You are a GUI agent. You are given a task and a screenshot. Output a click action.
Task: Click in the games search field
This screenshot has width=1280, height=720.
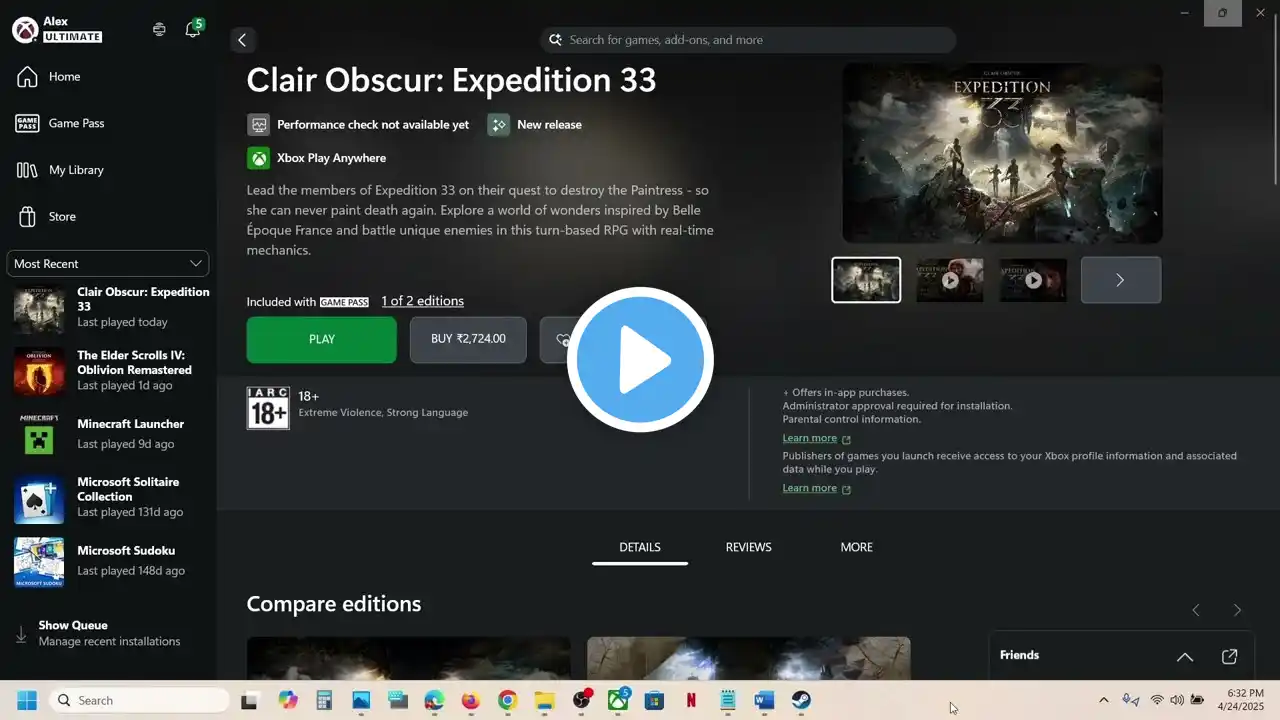point(748,40)
